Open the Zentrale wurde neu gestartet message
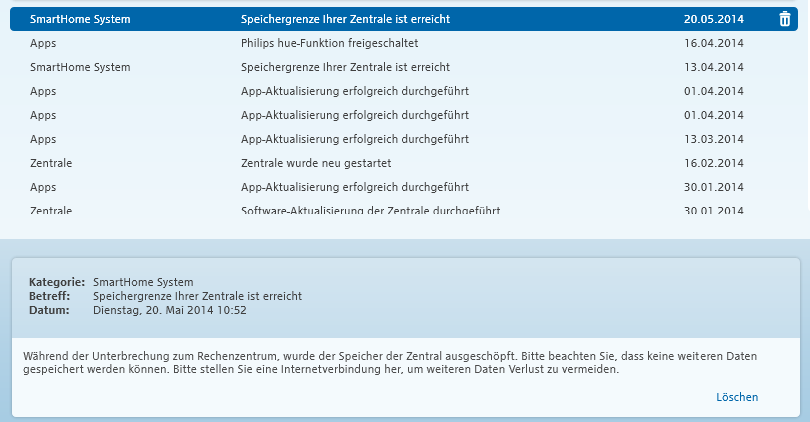 [403, 163]
